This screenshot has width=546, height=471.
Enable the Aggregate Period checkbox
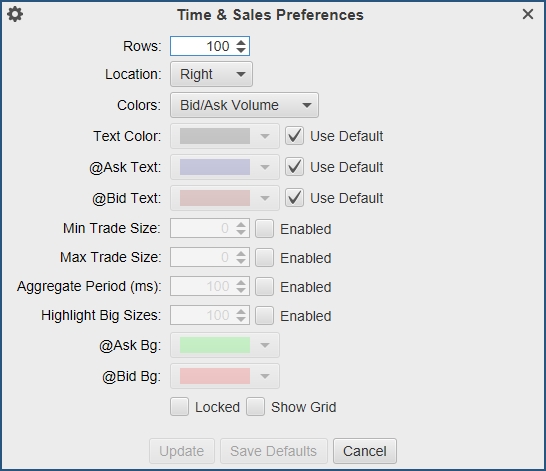pos(264,286)
